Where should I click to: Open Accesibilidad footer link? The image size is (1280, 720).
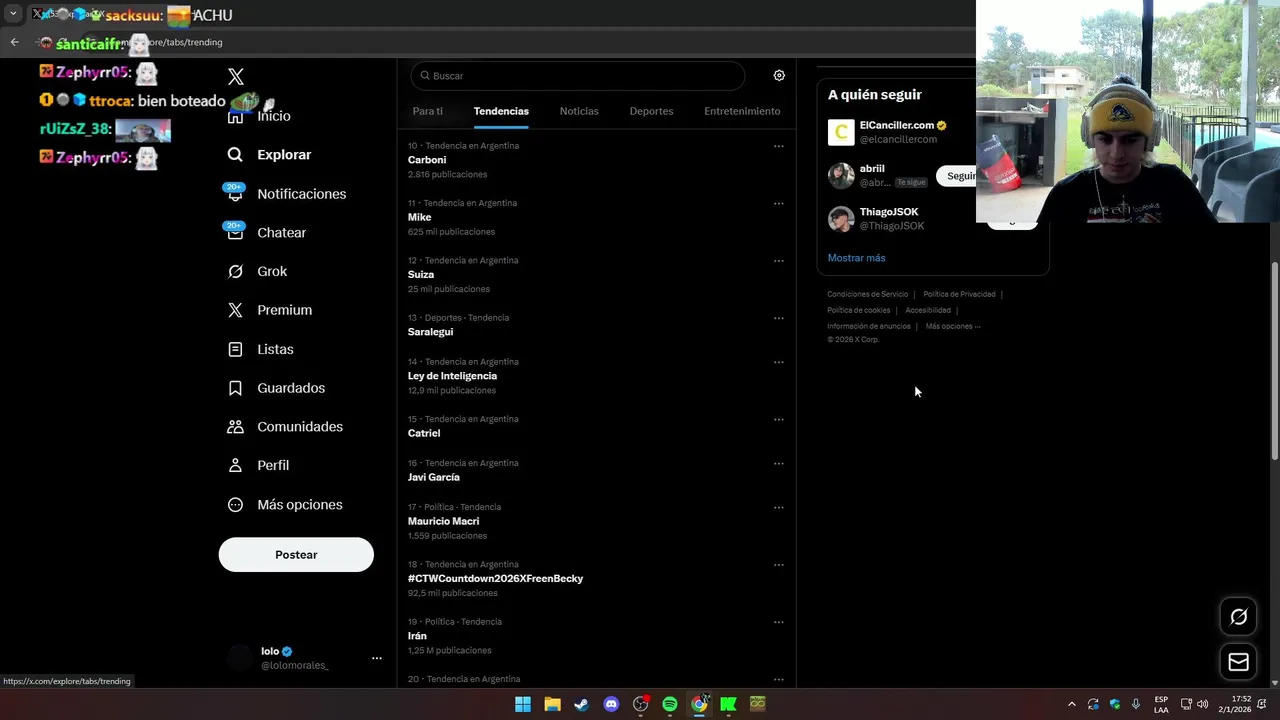[x=928, y=310]
